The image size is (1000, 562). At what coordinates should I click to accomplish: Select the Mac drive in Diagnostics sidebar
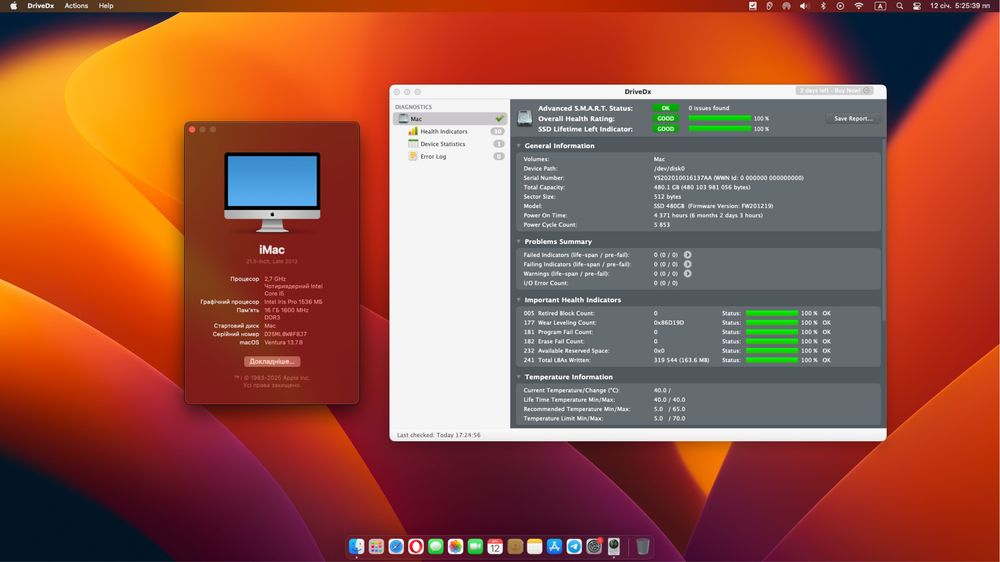449,119
